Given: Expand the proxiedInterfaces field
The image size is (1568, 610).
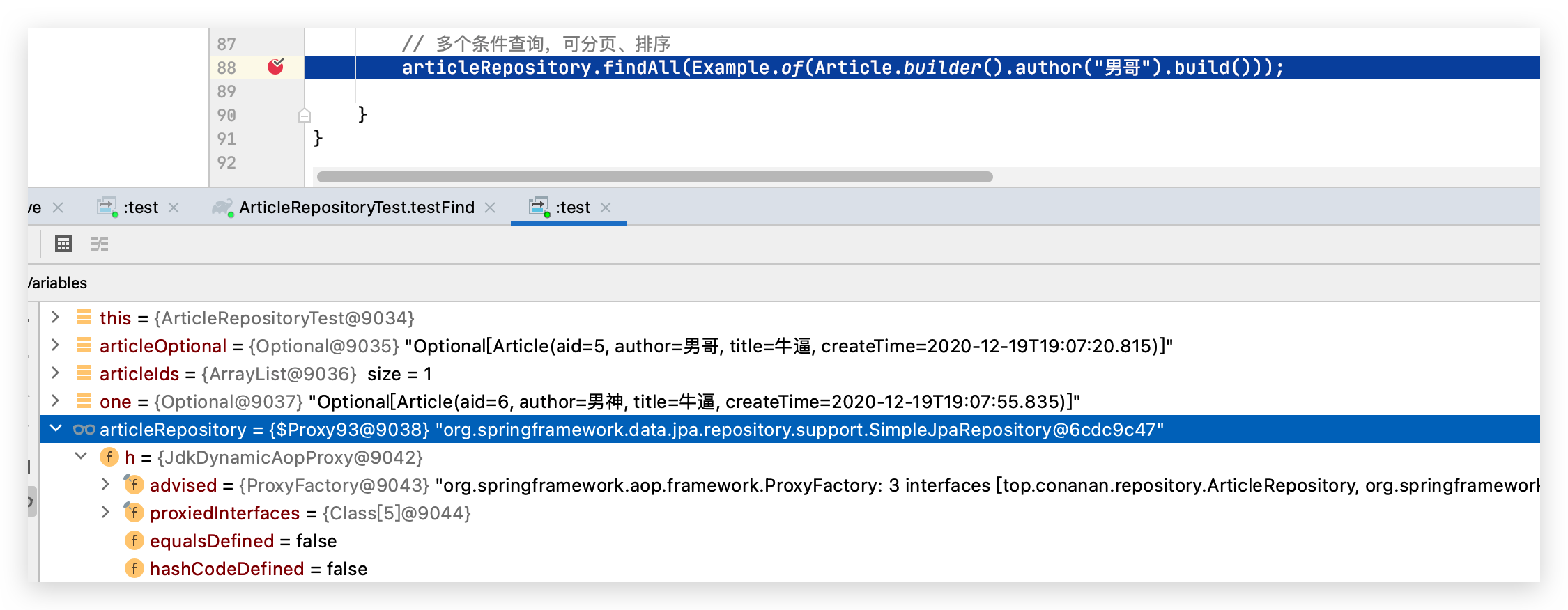Looking at the screenshot, I should tap(106, 513).
